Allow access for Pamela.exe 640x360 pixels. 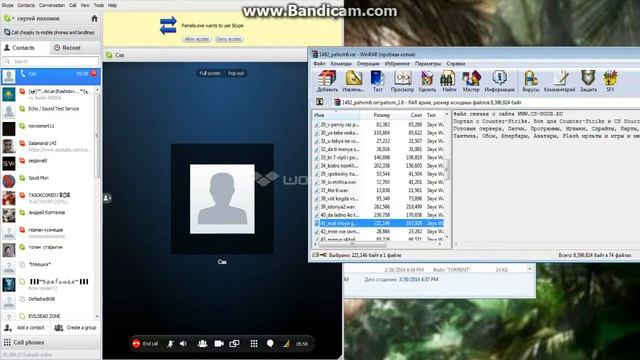point(197,39)
